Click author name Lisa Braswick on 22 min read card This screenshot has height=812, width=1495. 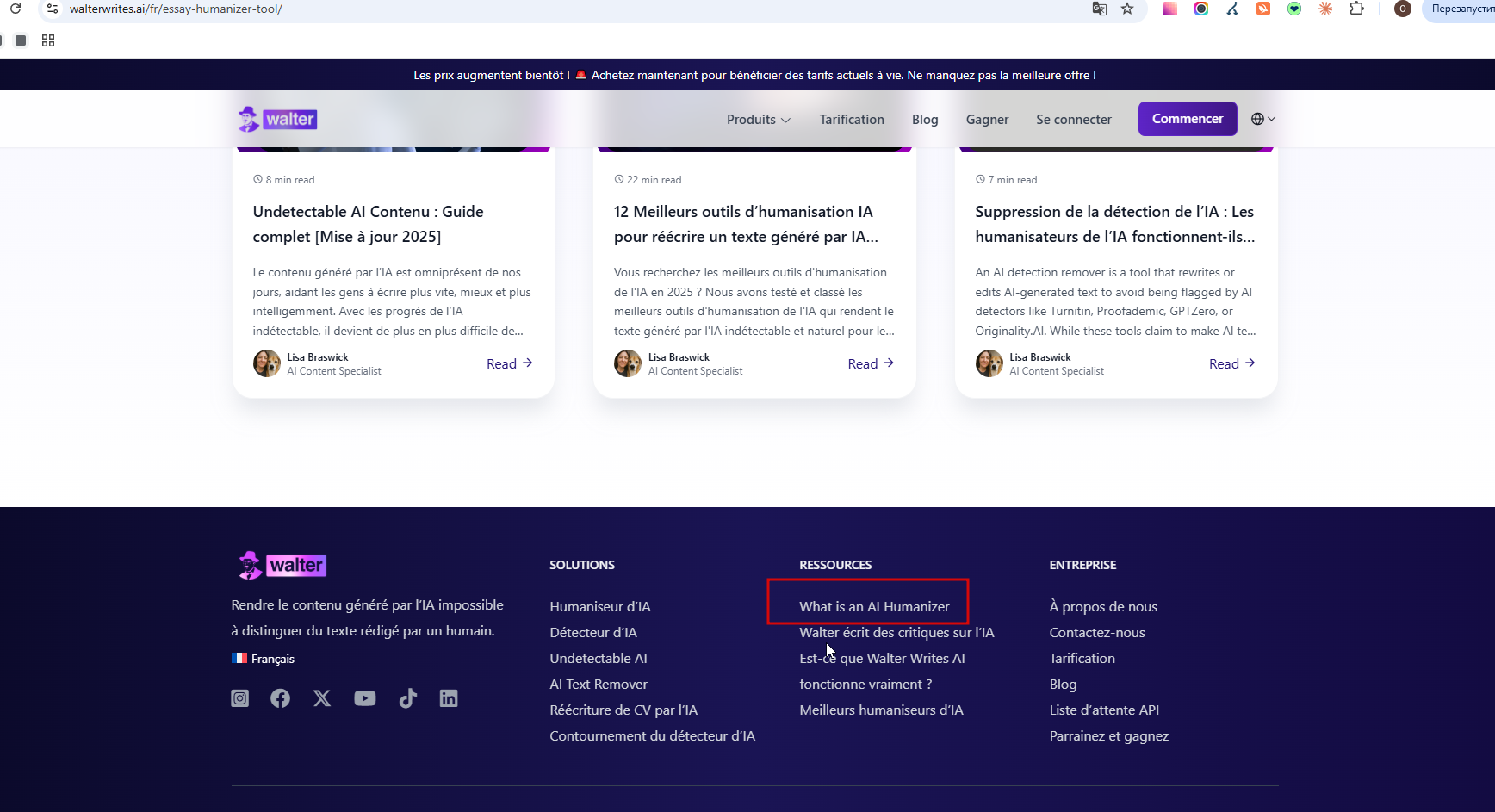coord(679,357)
